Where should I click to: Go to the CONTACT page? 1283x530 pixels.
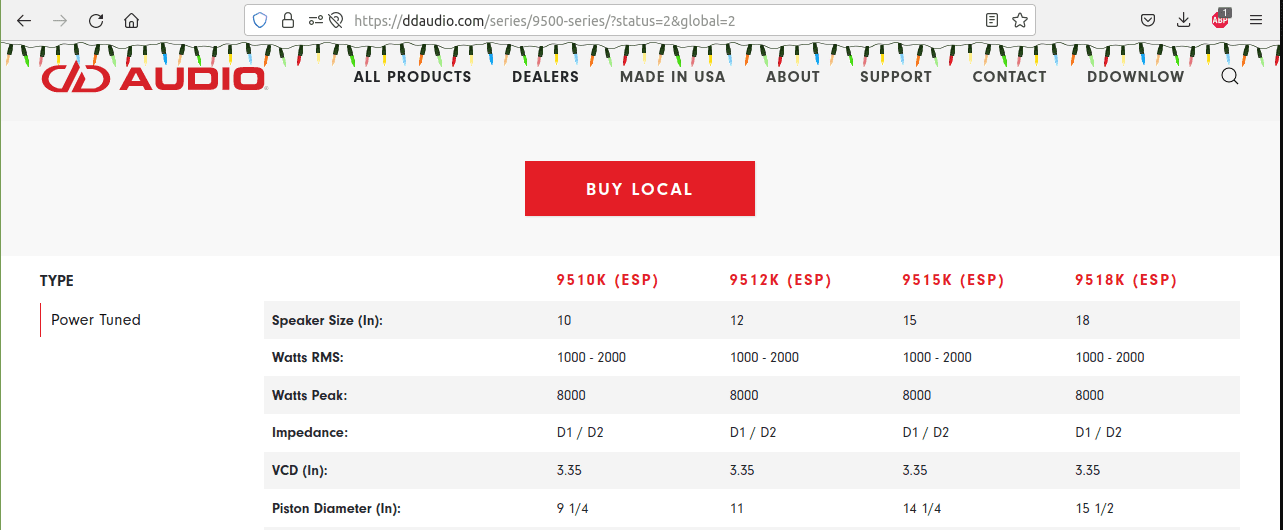(x=1010, y=77)
